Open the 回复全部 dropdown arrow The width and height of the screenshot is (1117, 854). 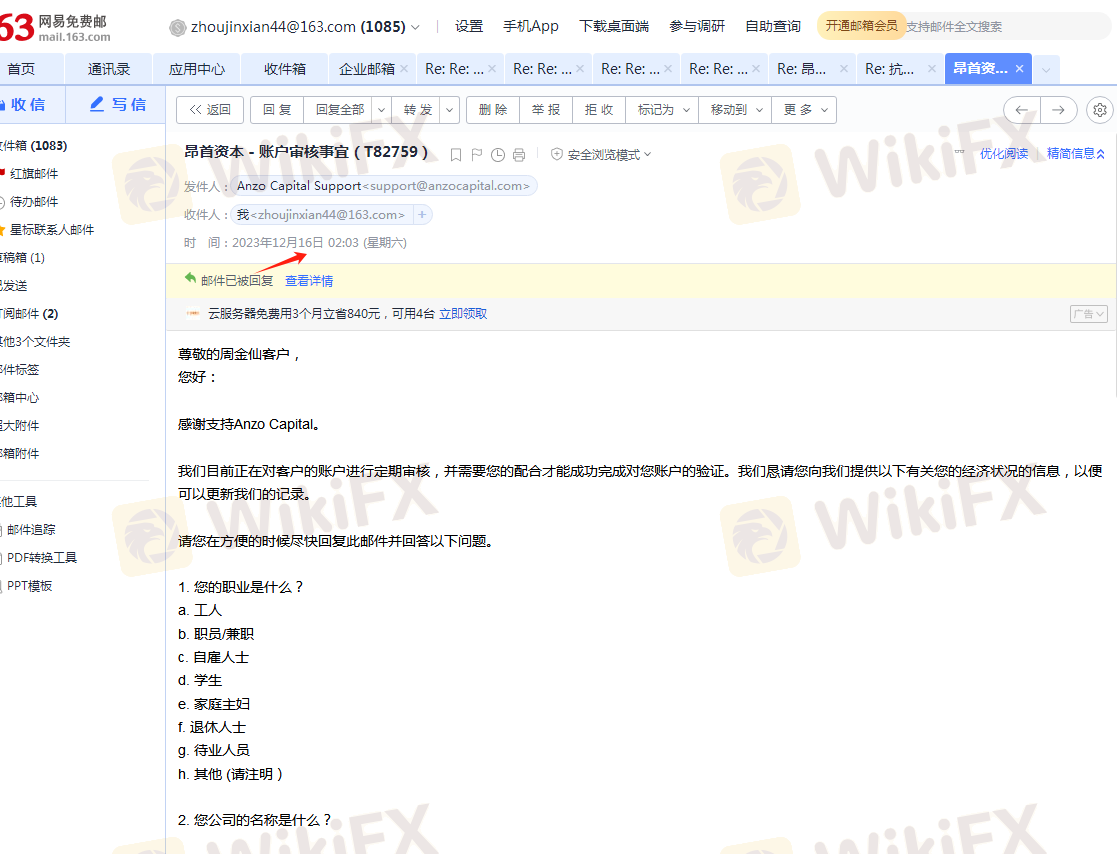(381, 110)
